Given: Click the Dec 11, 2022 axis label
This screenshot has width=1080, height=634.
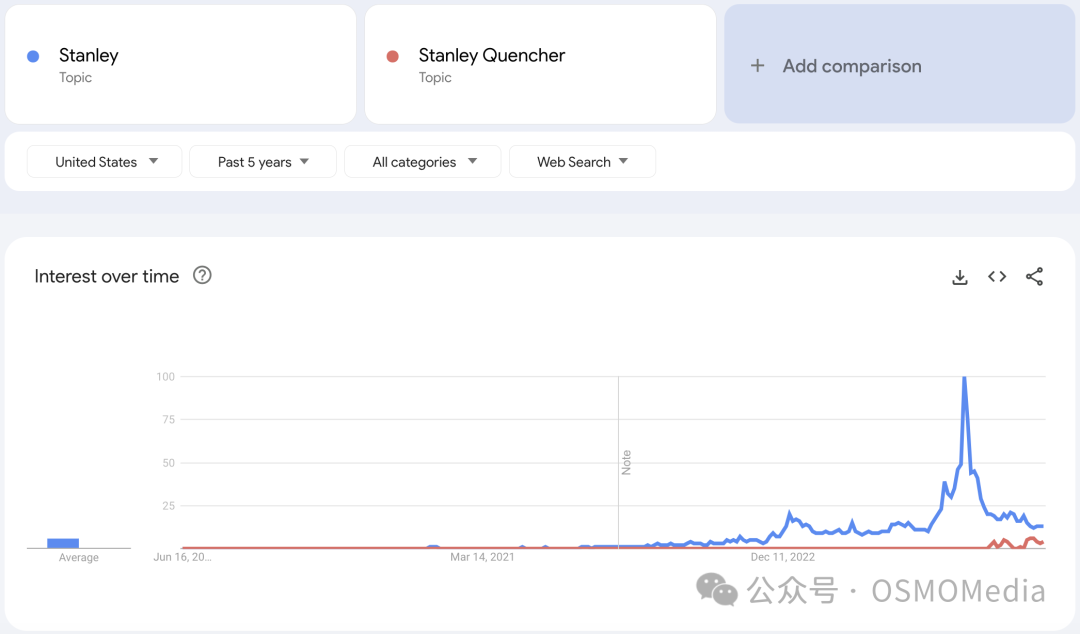Looking at the screenshot, I should coord(782,557).
